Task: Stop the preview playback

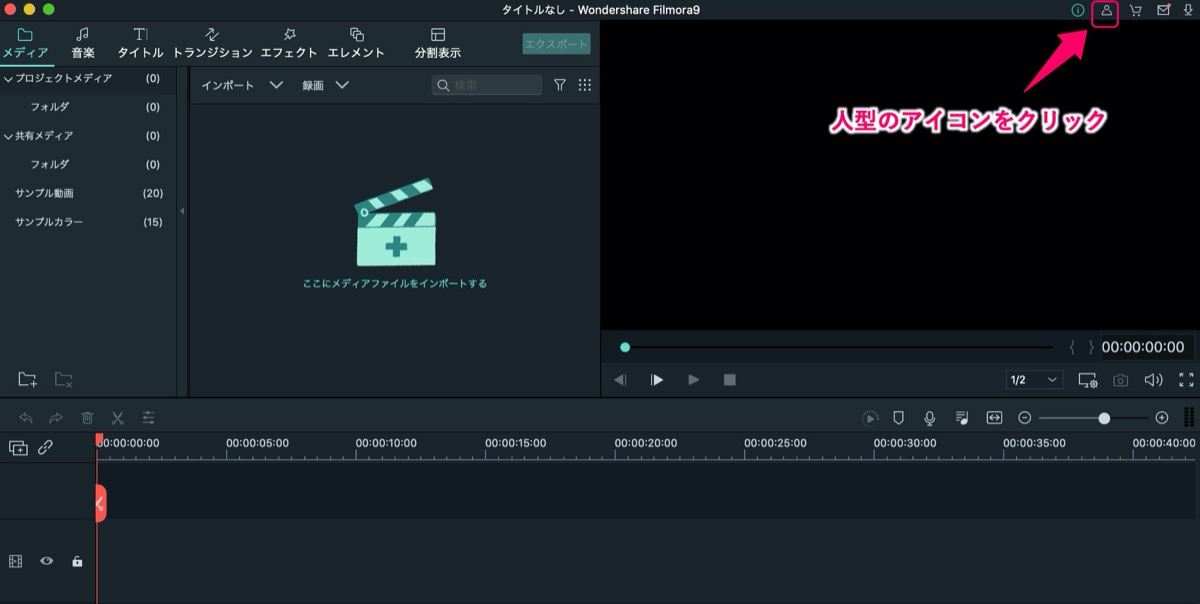Action: click(730, 380)
